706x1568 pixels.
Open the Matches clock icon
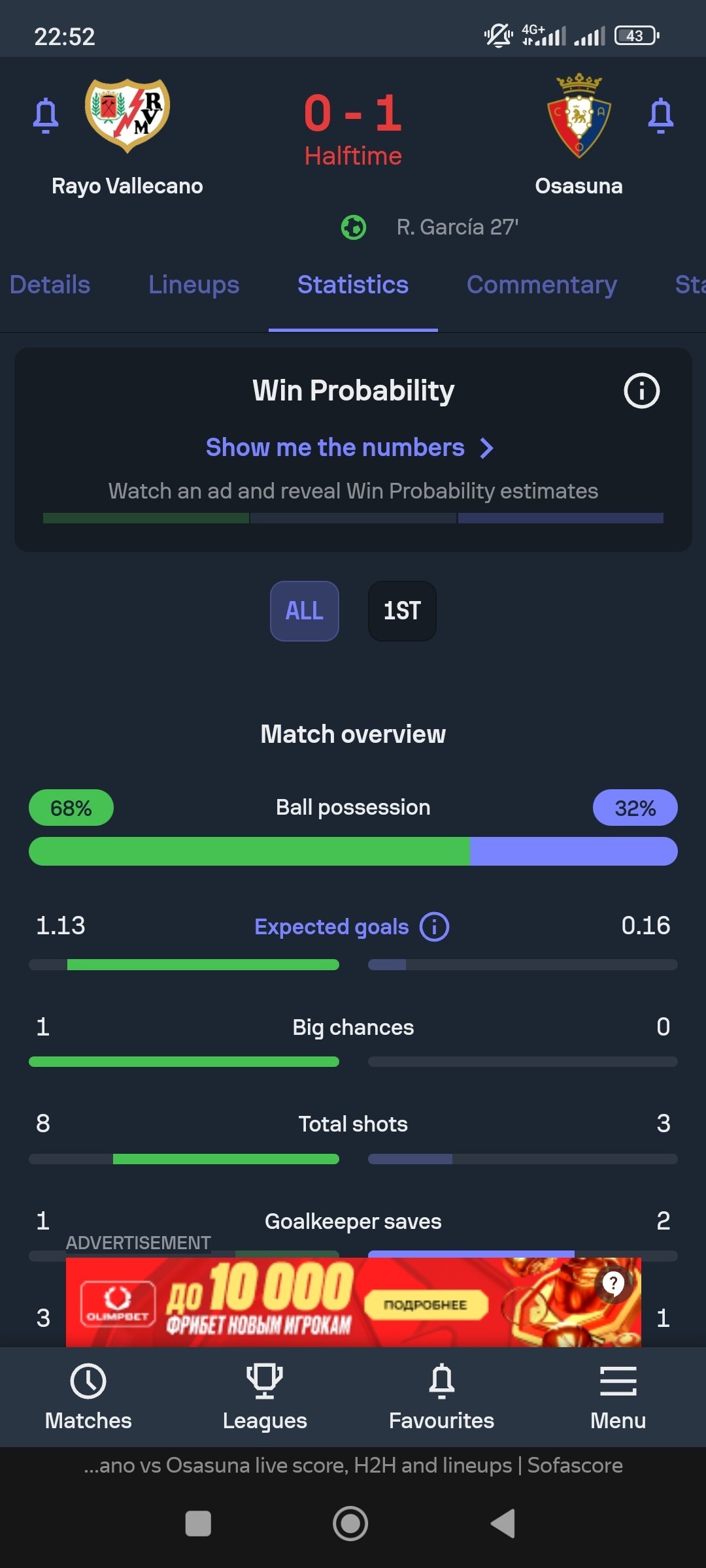[88, 1381]
